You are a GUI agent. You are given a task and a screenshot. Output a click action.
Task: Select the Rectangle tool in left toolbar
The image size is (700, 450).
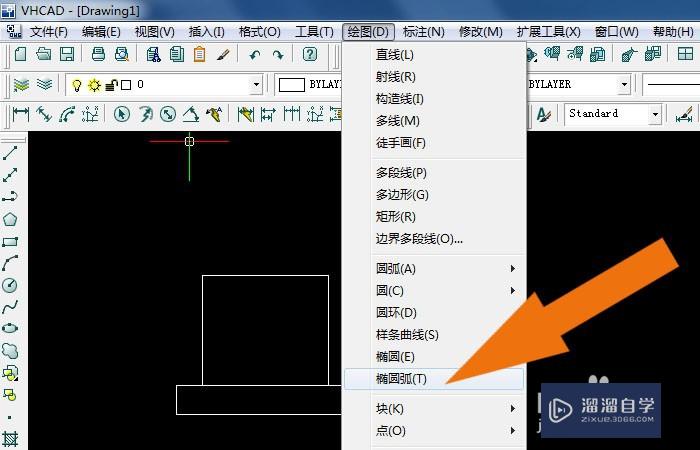tap(10, 242)
